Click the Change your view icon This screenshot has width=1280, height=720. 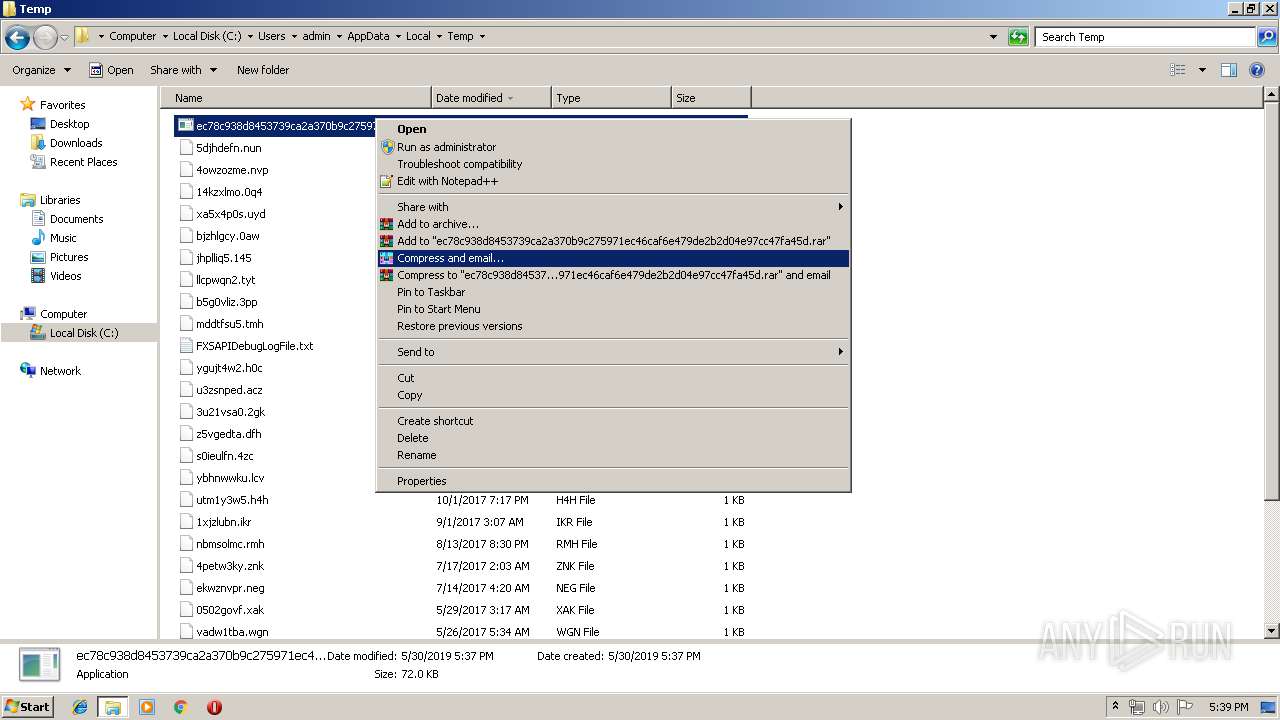pyautogui.click(x=1178, y=70)
